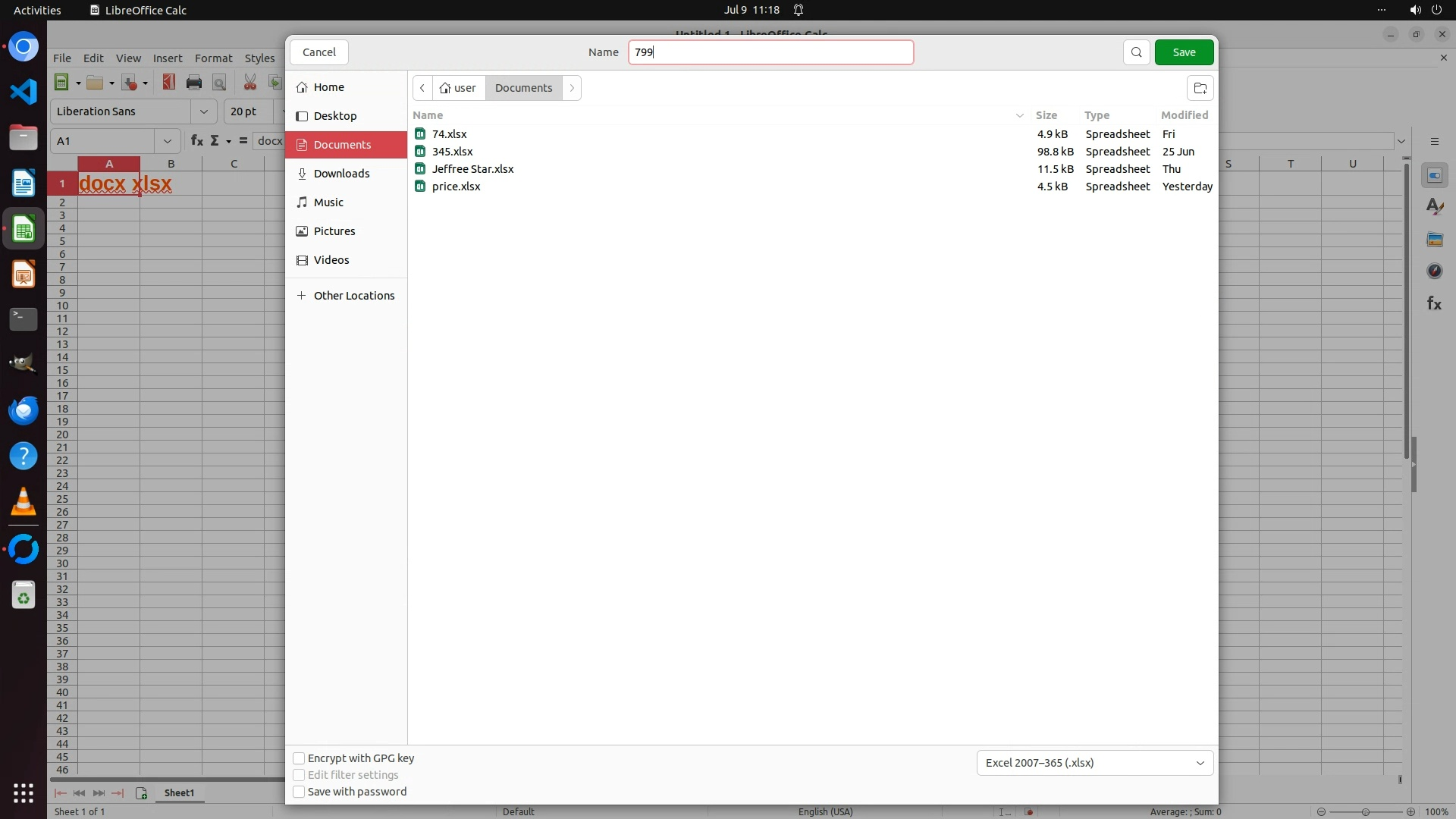Click the Export as PDF toolbar icon

168,83
